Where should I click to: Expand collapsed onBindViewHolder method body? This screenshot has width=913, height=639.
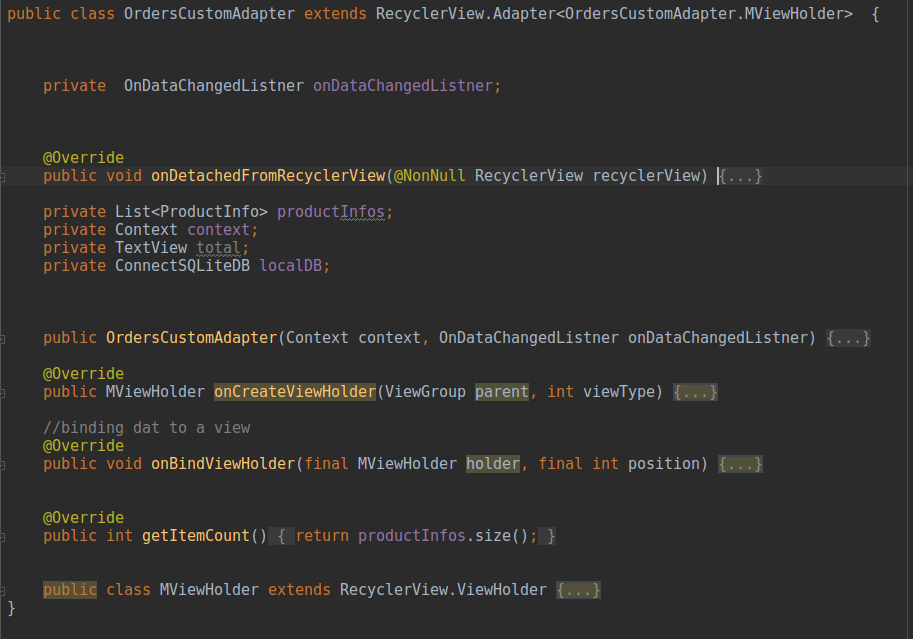pyautogui.click(x=740, y=464)
